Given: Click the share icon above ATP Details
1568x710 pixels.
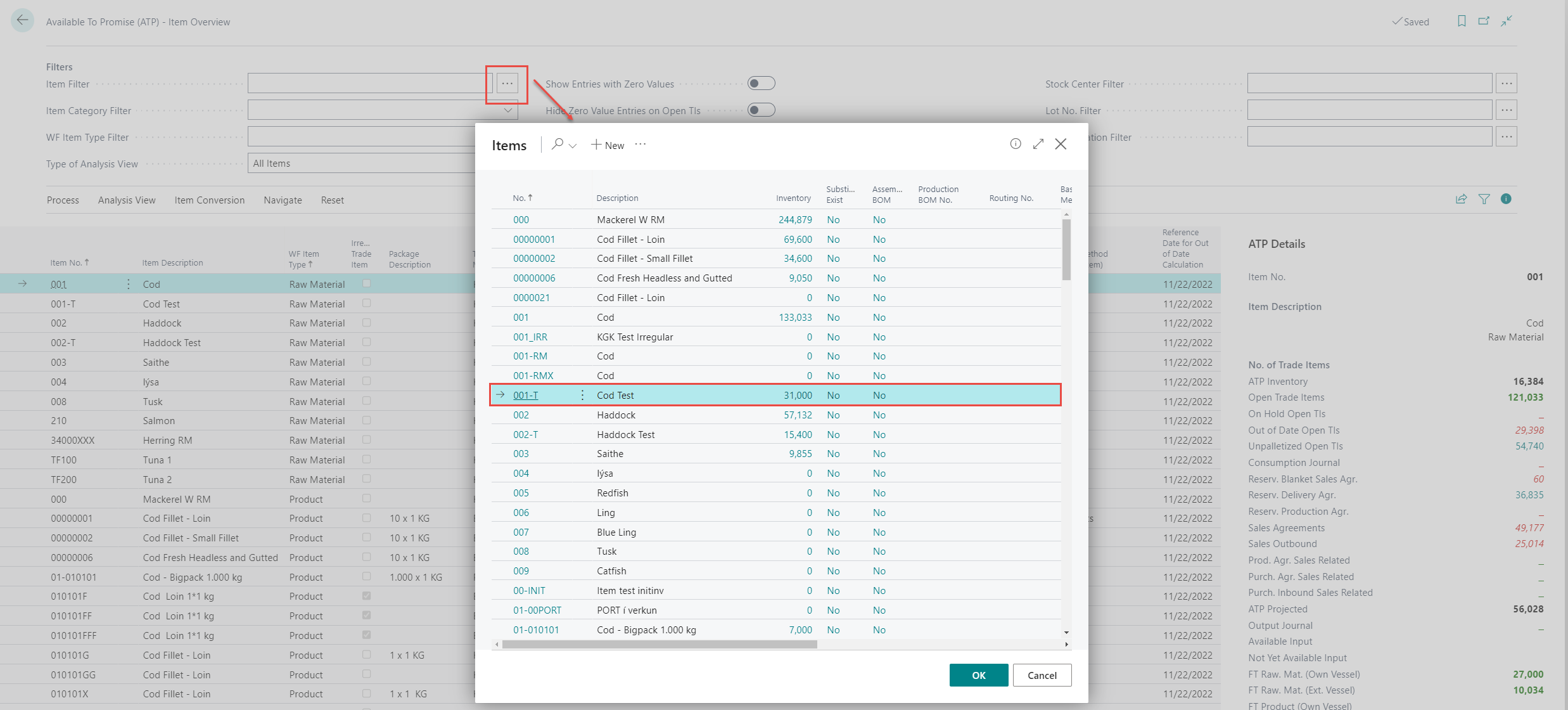Looking at the screenshot, I should (x=1461, y=199).
